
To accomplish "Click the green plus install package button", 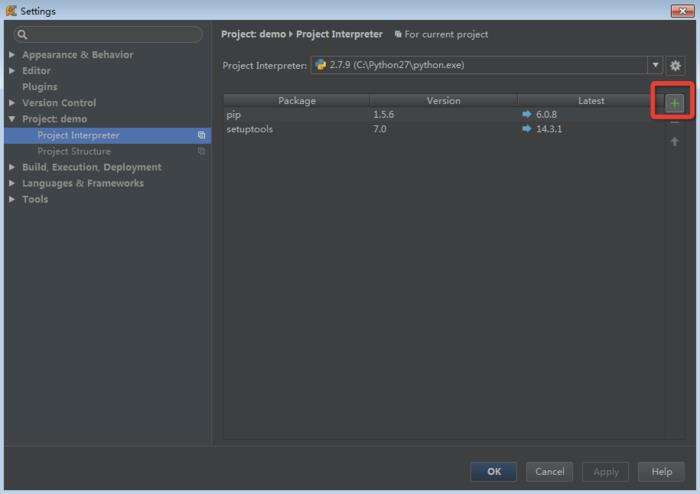I will coord(674,104).
